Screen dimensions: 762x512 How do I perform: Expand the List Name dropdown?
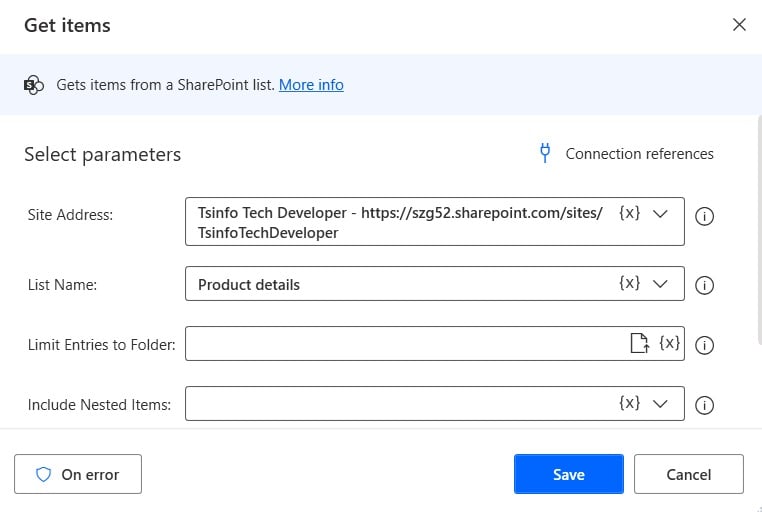click(660, 284)
